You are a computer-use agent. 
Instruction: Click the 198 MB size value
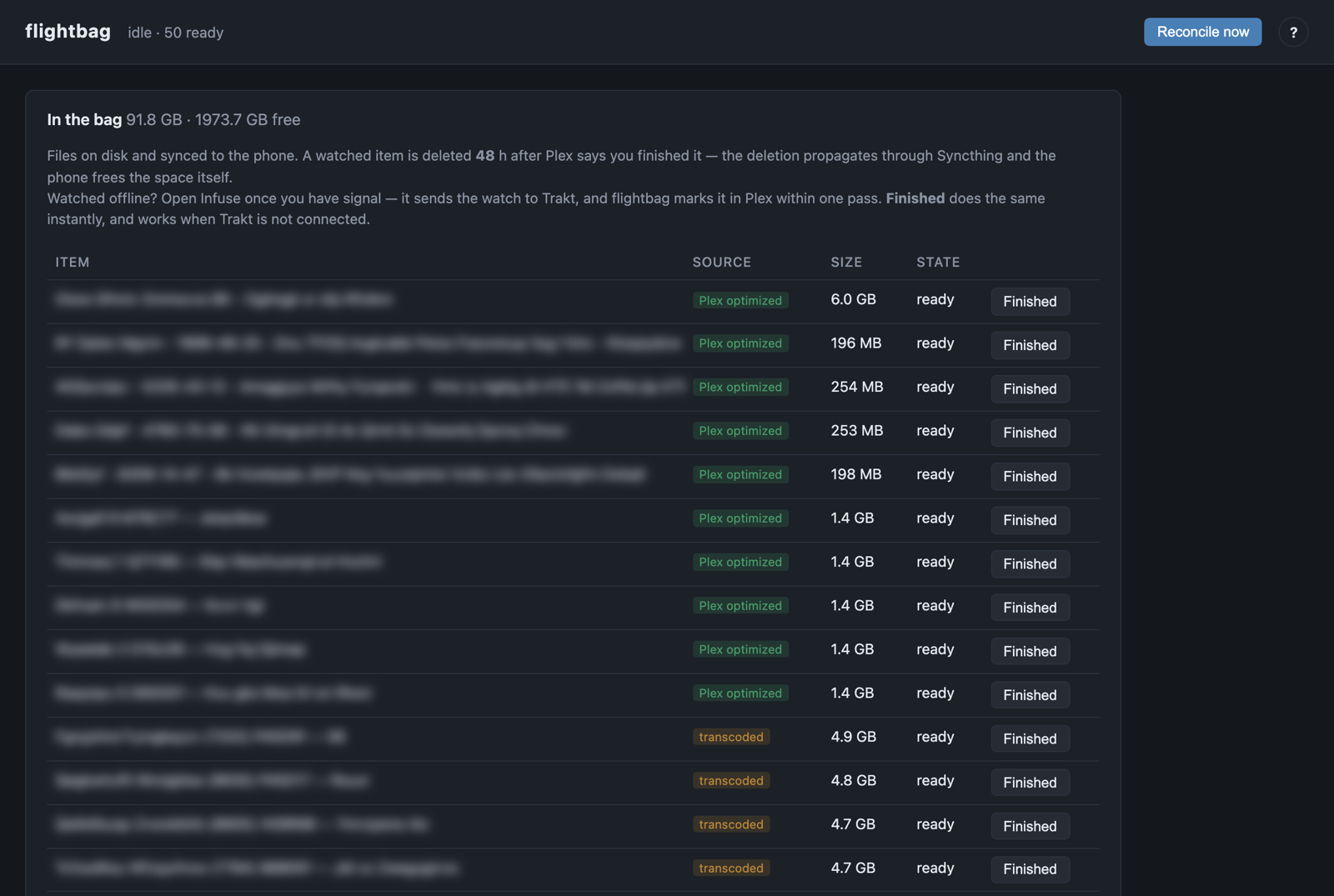click(x=855, y=474)
